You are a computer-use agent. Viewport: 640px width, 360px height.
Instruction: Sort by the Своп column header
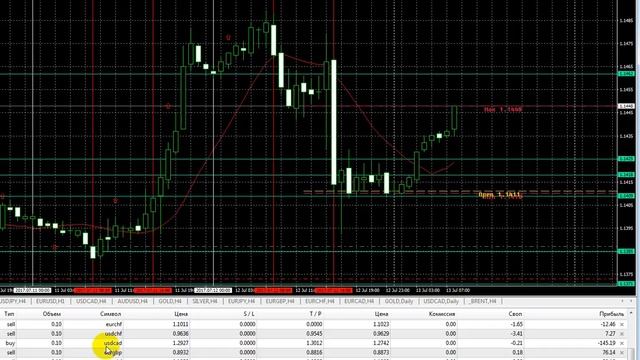click(x=516, y=314)
